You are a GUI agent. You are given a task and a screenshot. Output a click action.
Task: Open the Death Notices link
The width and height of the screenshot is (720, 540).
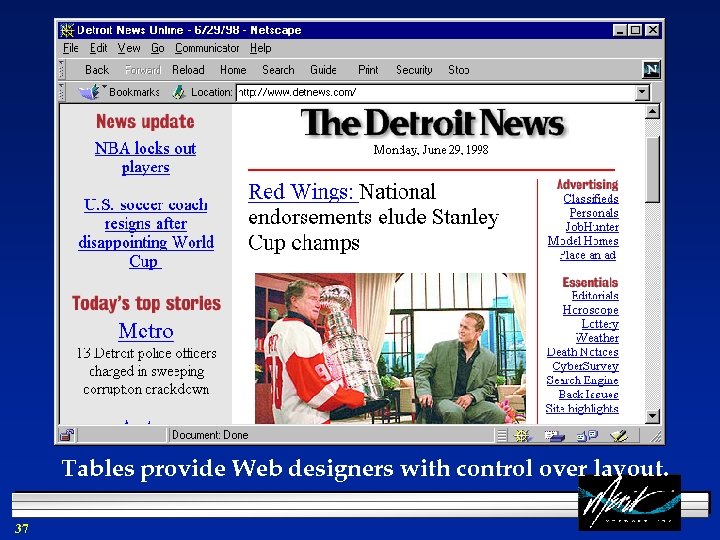(583, 352)
